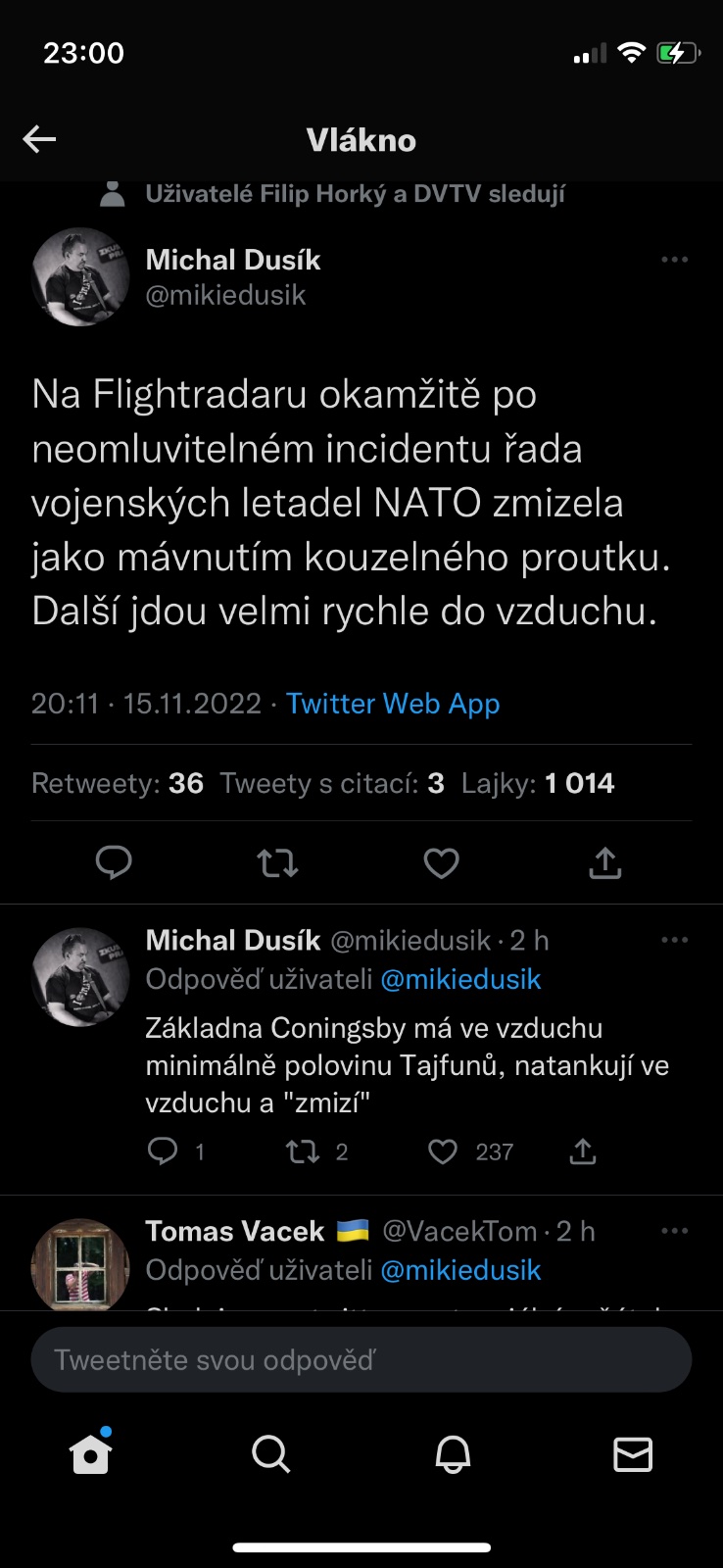
Task: Open the Home tab
Action: click(91, 1454)
